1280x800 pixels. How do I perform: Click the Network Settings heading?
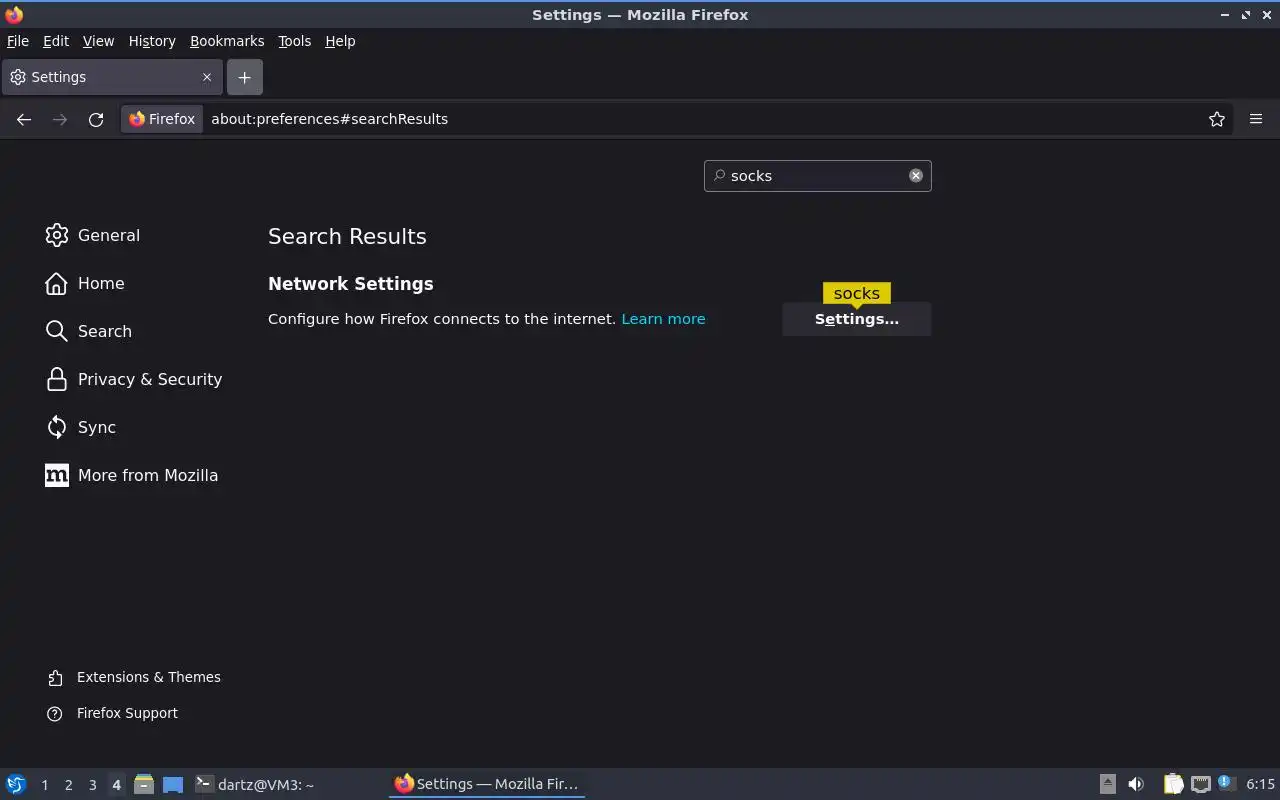[350, 284]
